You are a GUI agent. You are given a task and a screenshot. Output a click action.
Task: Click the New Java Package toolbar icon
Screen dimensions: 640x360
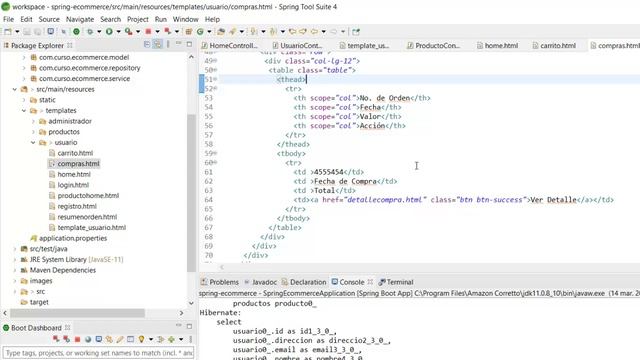click(189, 31)
